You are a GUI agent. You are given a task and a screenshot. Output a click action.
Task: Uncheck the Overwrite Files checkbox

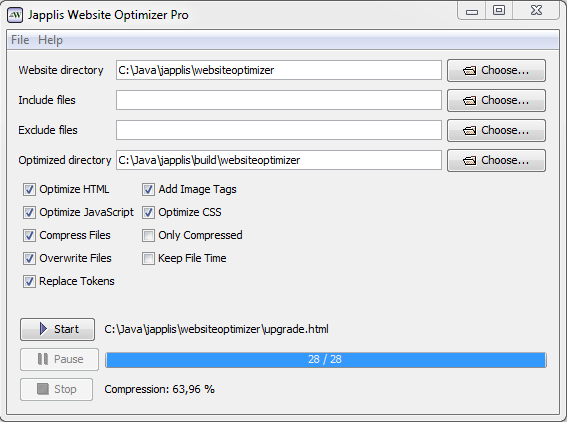[x=29, y=259]
